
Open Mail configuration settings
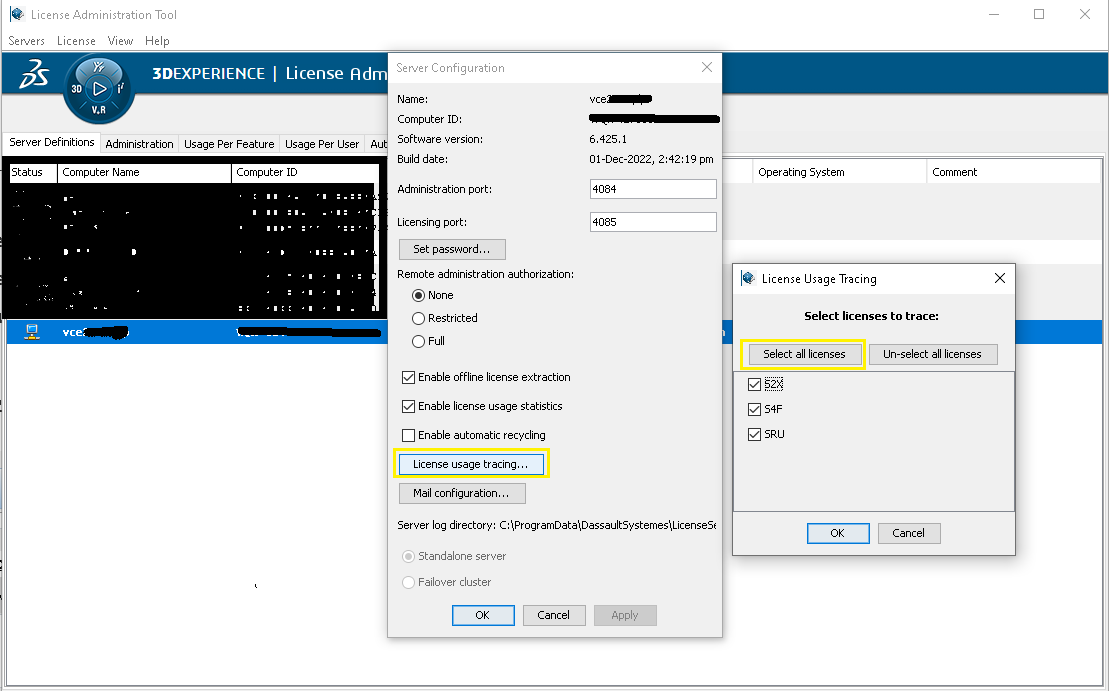point(461,493)
